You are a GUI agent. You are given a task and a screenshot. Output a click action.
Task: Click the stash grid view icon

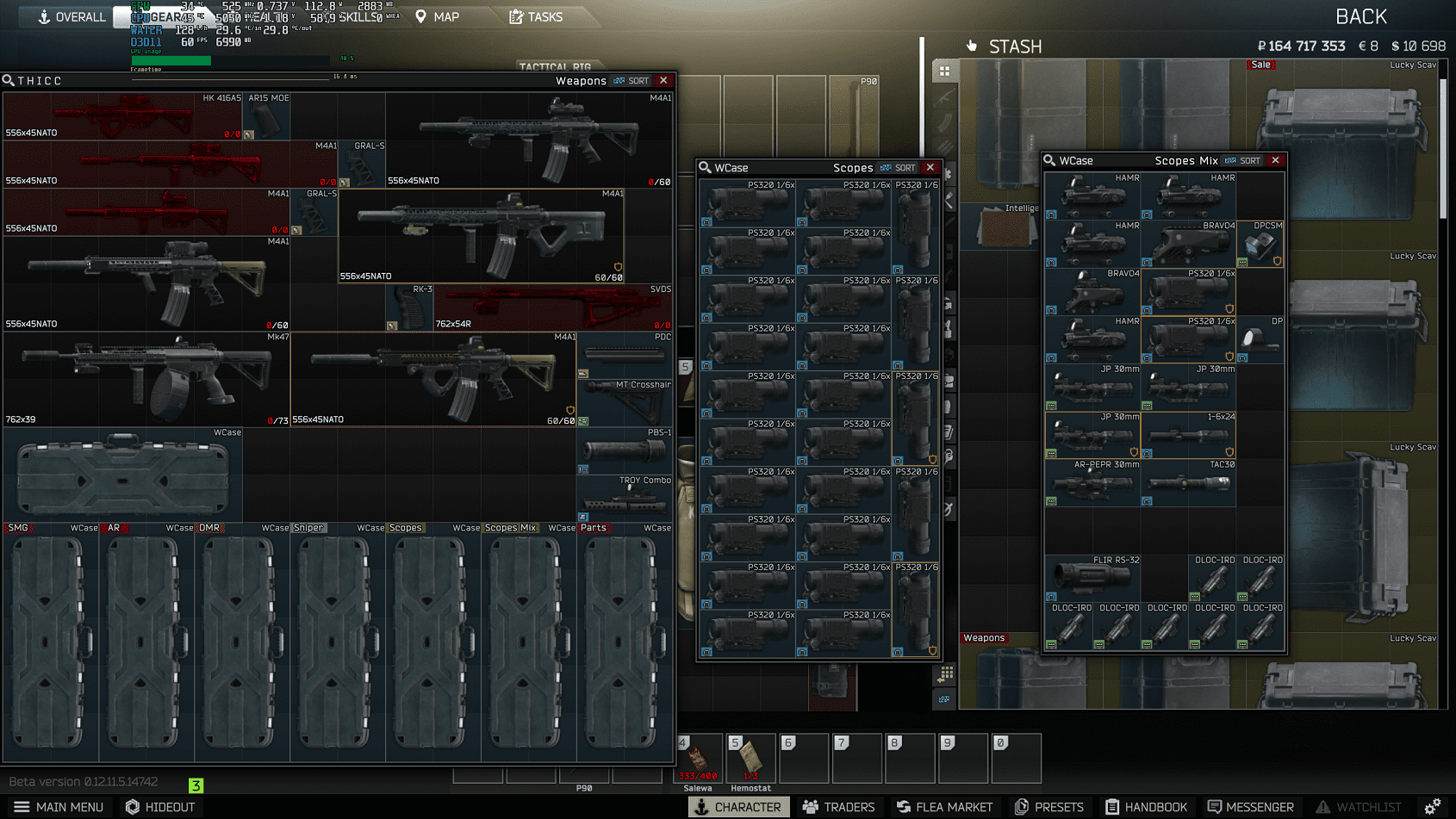(945, 71)
